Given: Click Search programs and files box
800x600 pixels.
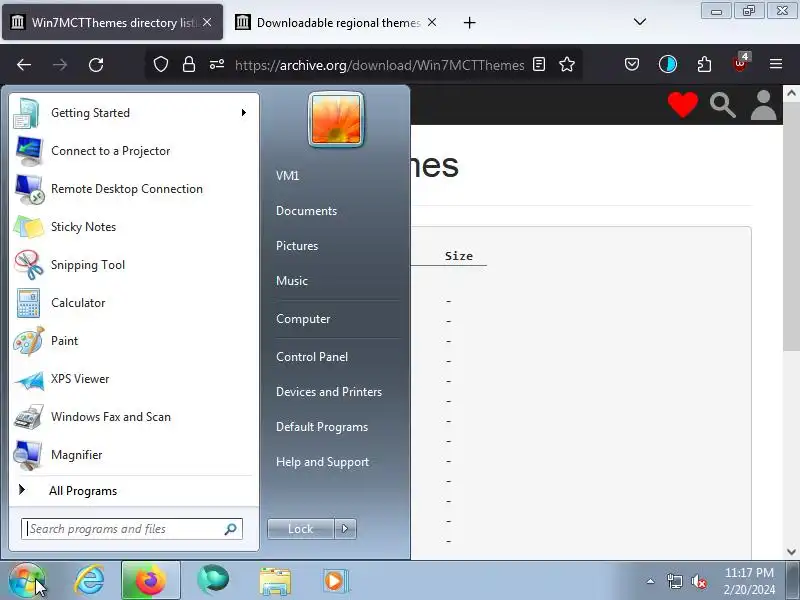Looking at the screenshot, I should 132,529.
